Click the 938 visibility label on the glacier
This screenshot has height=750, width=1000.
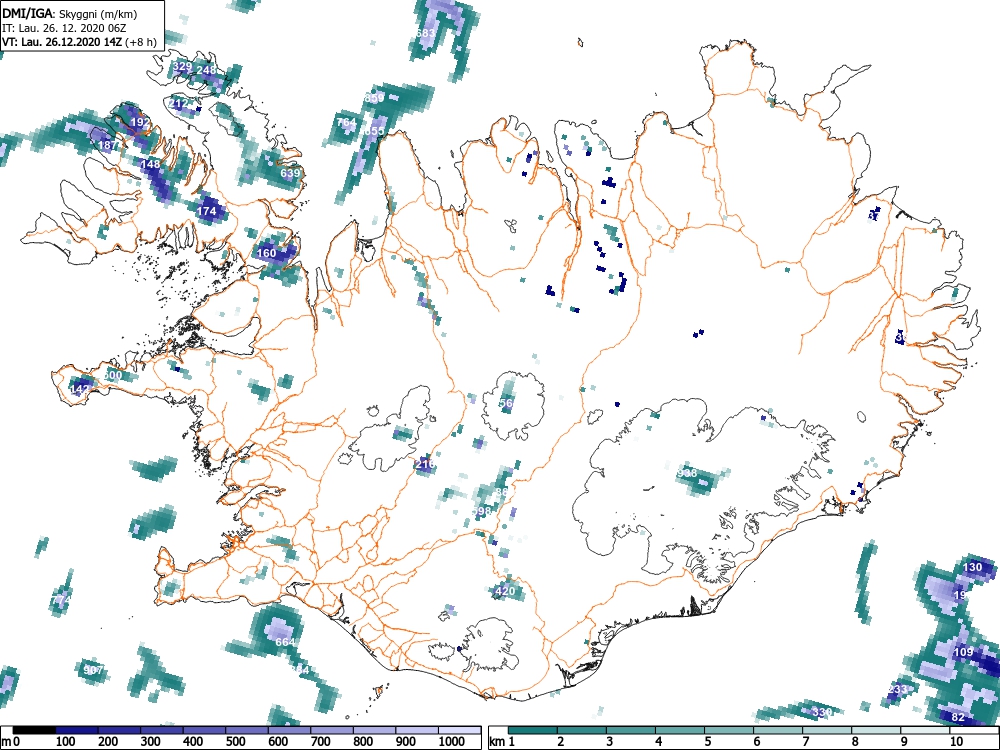(687, 473)
